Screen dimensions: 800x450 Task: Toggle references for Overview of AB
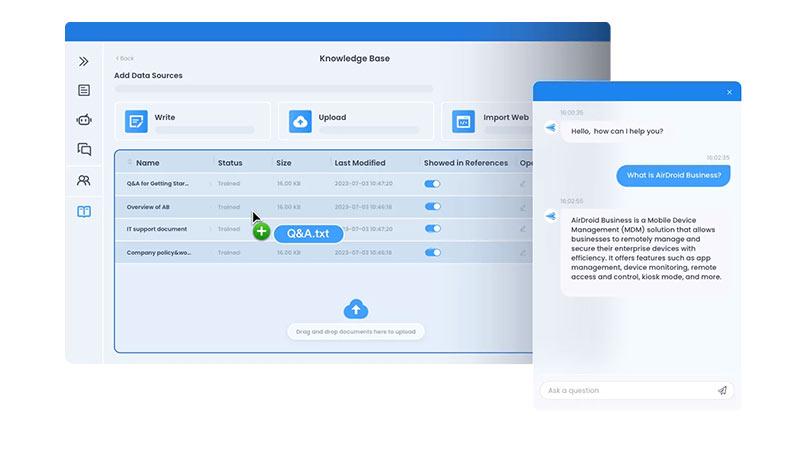(x=432, y=207)
